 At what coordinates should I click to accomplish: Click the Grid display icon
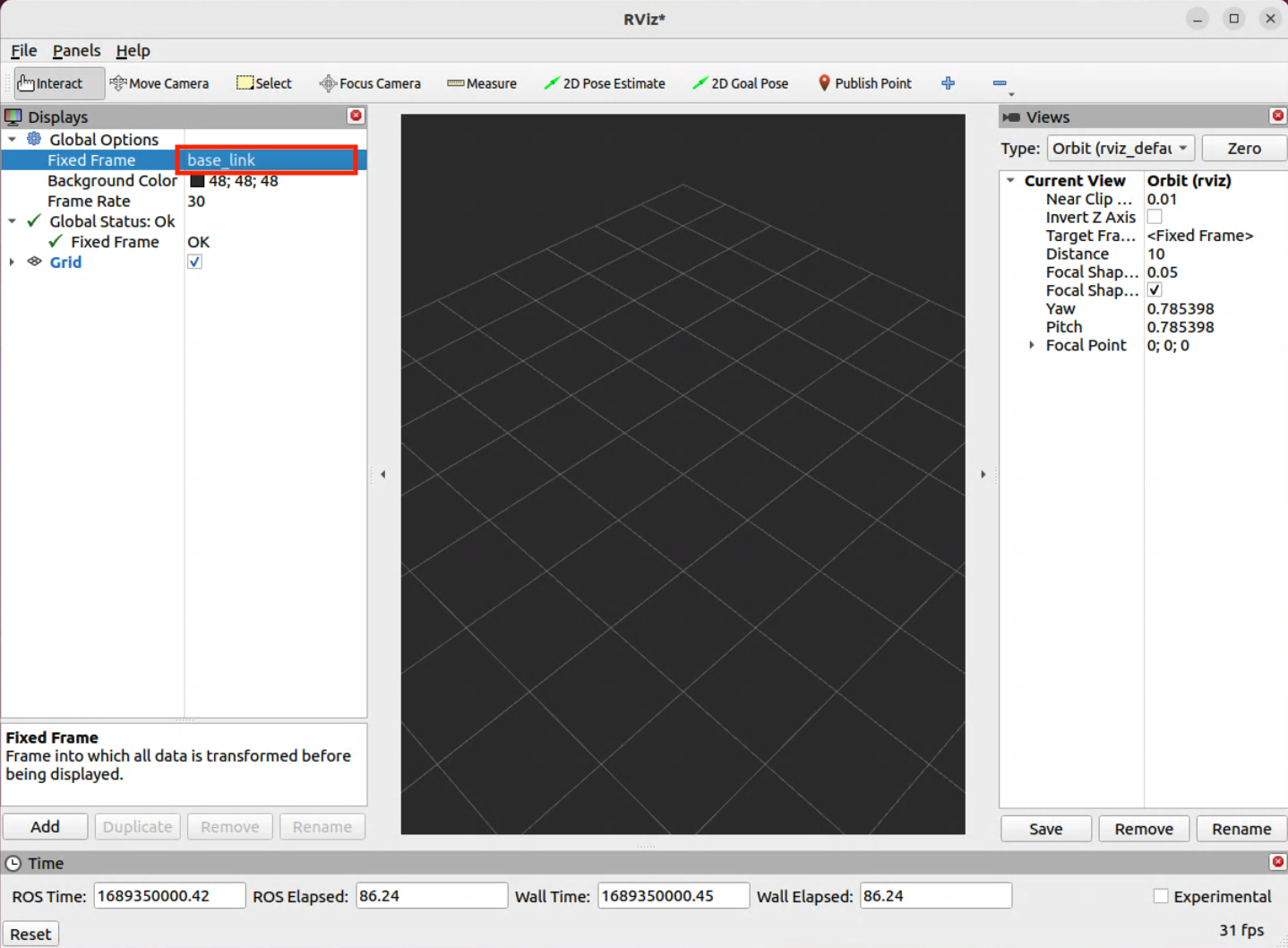click(34, 262)
